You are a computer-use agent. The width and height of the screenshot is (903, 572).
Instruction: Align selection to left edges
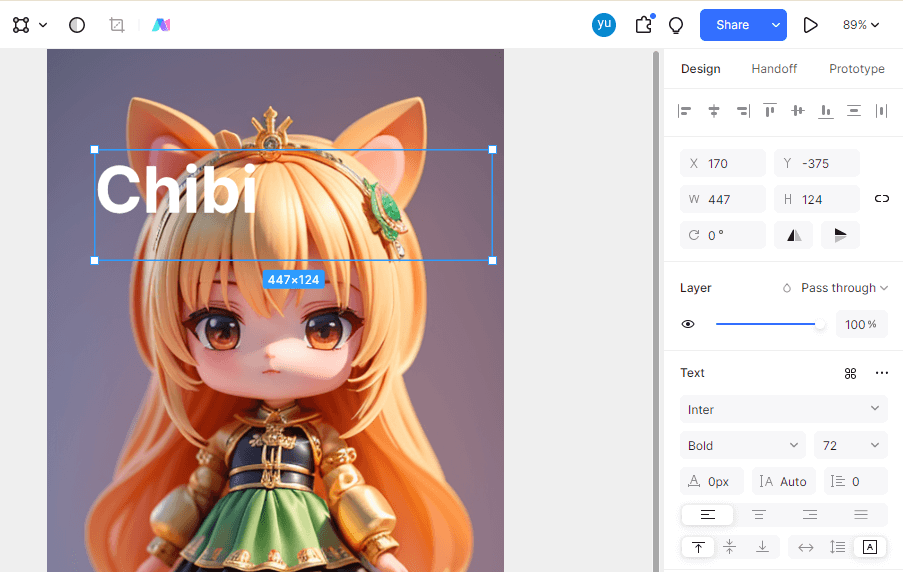pos(685,111)
